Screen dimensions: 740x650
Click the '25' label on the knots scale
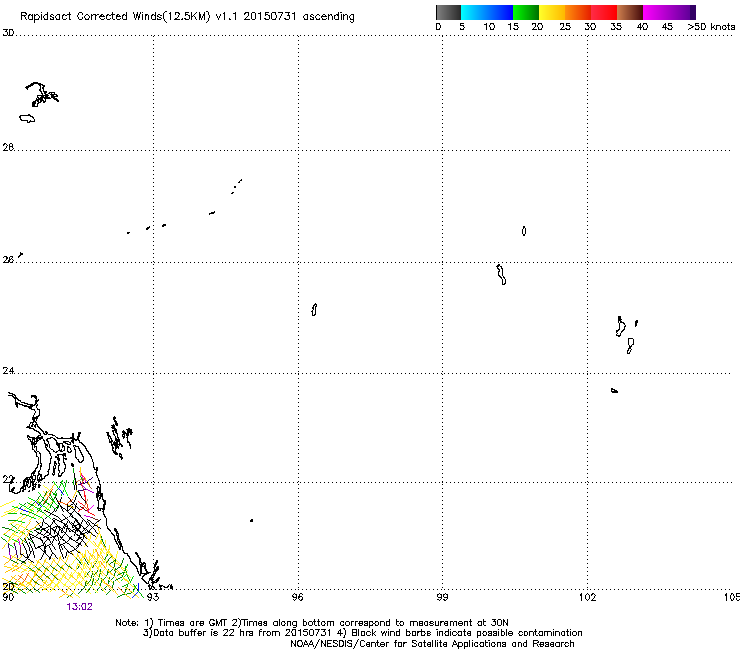pos(565,27)
